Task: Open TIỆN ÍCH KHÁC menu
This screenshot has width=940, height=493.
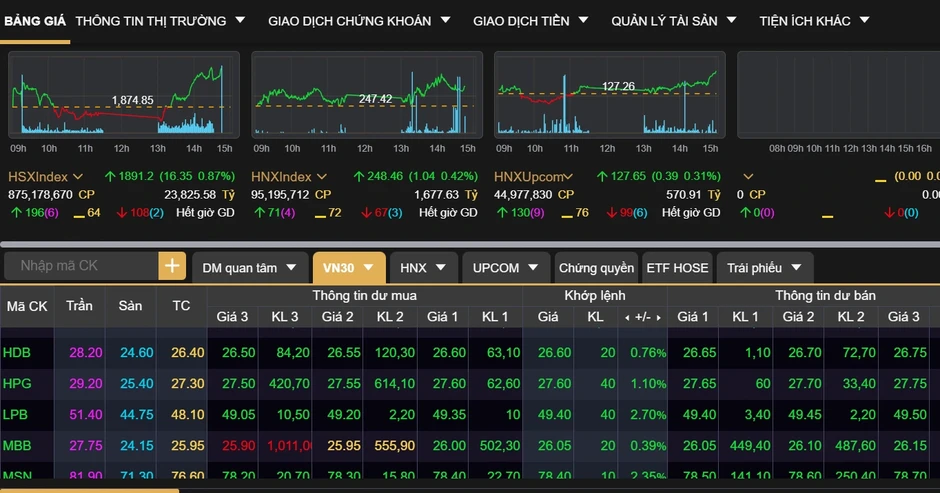Action: pyautogui.click(x=814, y=21)
